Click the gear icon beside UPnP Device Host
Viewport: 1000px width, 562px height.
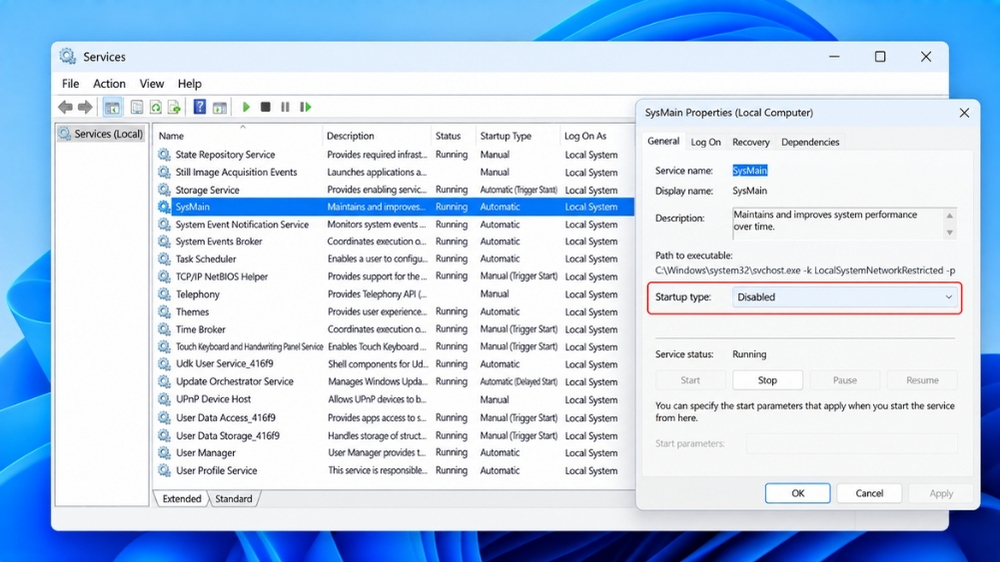[x=165, y=399]
